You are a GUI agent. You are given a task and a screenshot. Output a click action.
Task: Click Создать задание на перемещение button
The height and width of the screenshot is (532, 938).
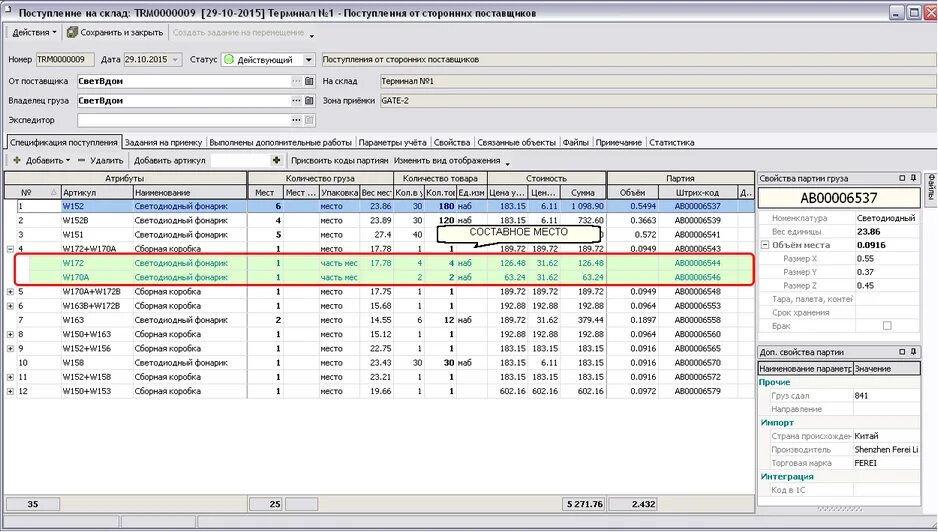click(239, 32)
